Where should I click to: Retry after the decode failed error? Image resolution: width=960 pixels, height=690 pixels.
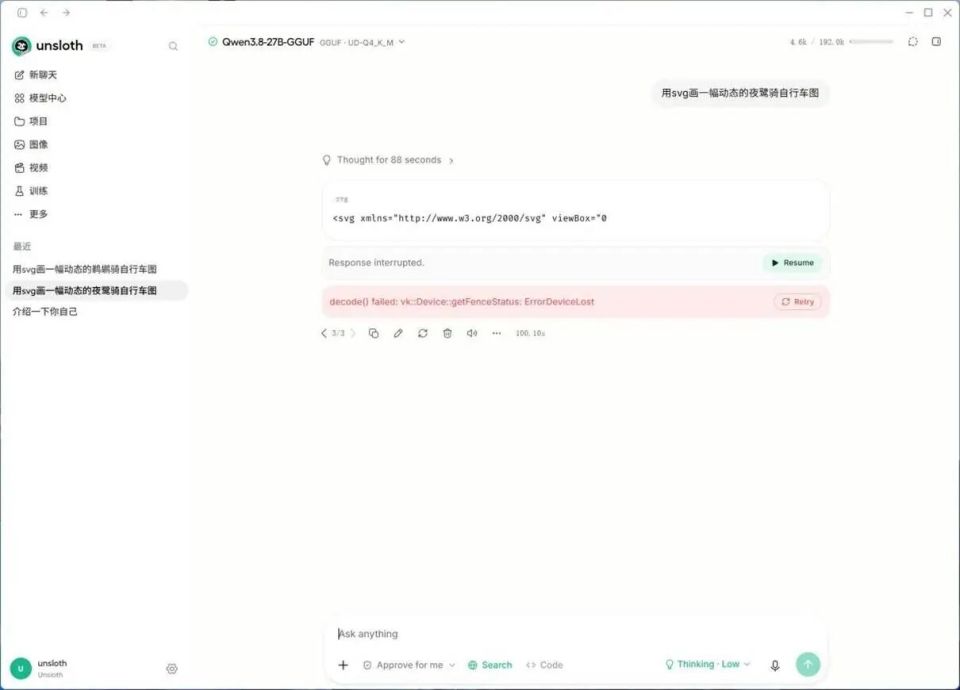click(x=798, y=302)
